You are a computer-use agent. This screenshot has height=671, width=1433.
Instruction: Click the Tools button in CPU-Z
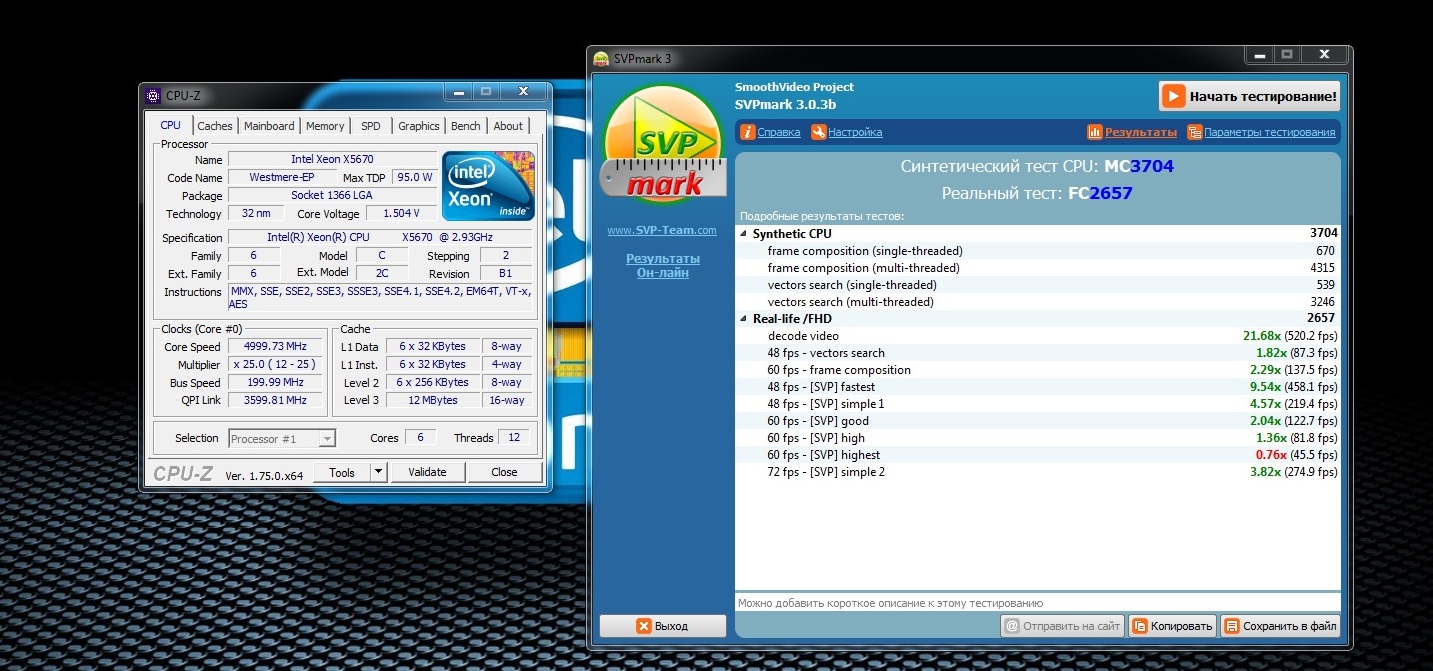coord(342,472)
